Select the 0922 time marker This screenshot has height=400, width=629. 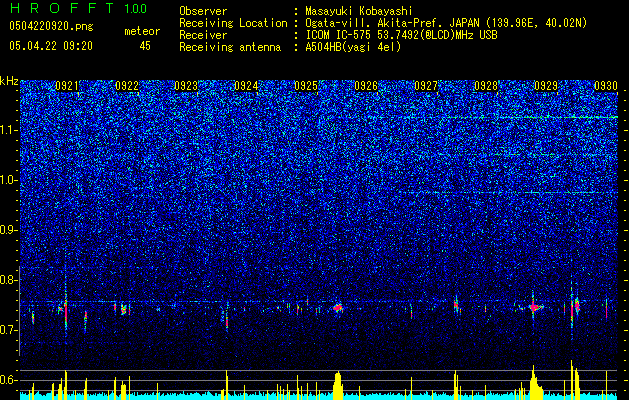pos(127,86)
